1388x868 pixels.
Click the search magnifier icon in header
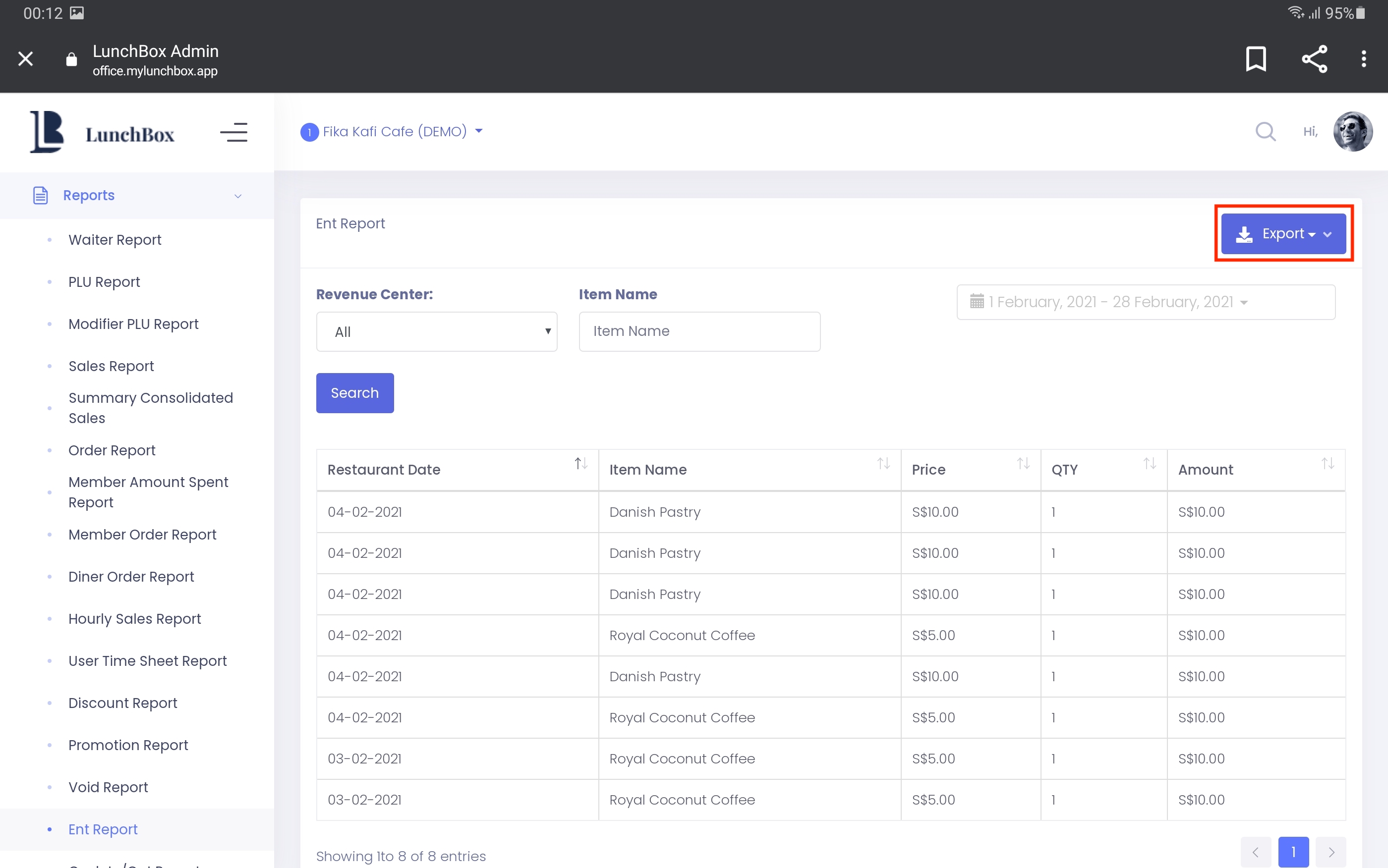[1265, 131]
